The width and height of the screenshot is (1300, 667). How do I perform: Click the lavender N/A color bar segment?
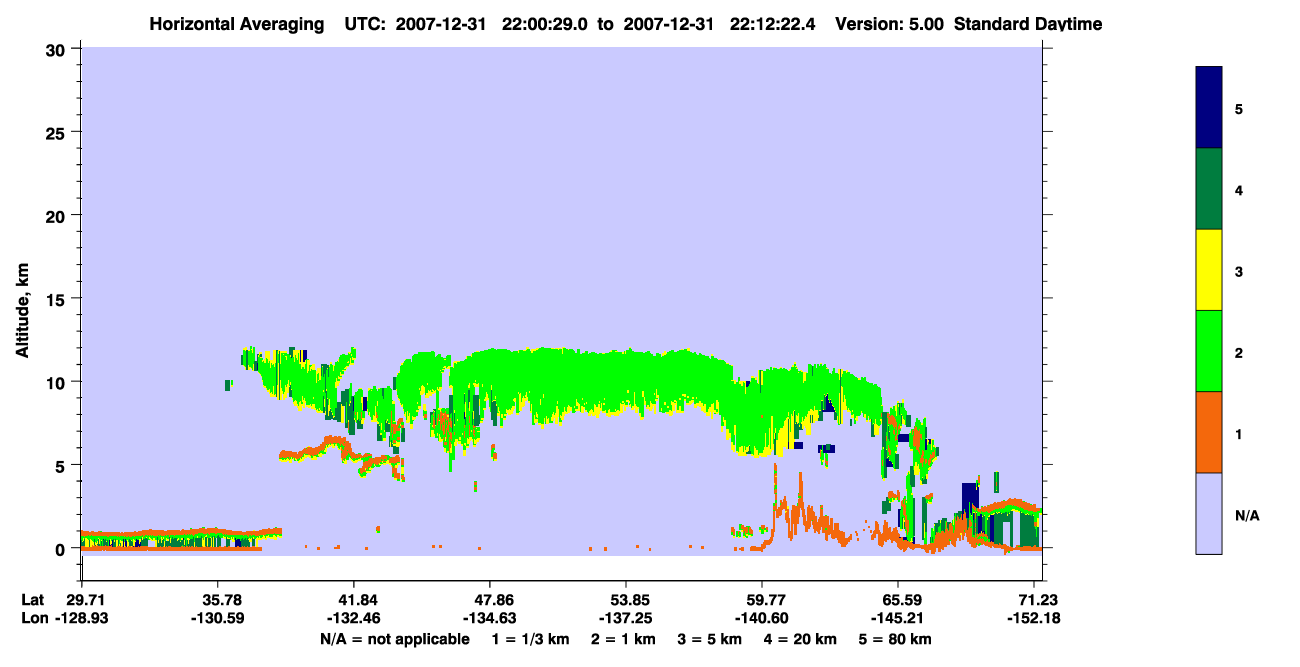[1208, 513]
